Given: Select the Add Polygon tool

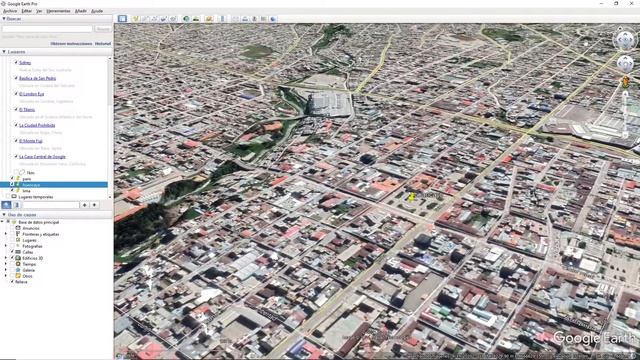Looking at the screenshot, I should 145,19.
